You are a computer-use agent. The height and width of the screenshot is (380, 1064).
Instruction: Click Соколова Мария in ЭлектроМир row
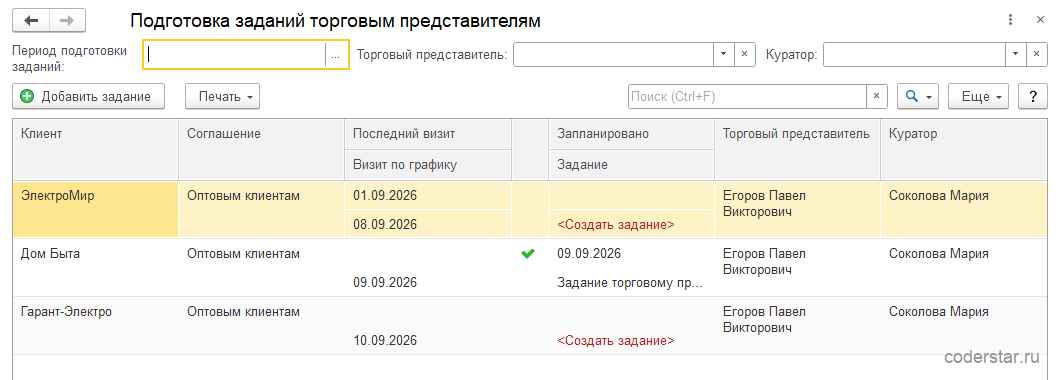(938, 195)
